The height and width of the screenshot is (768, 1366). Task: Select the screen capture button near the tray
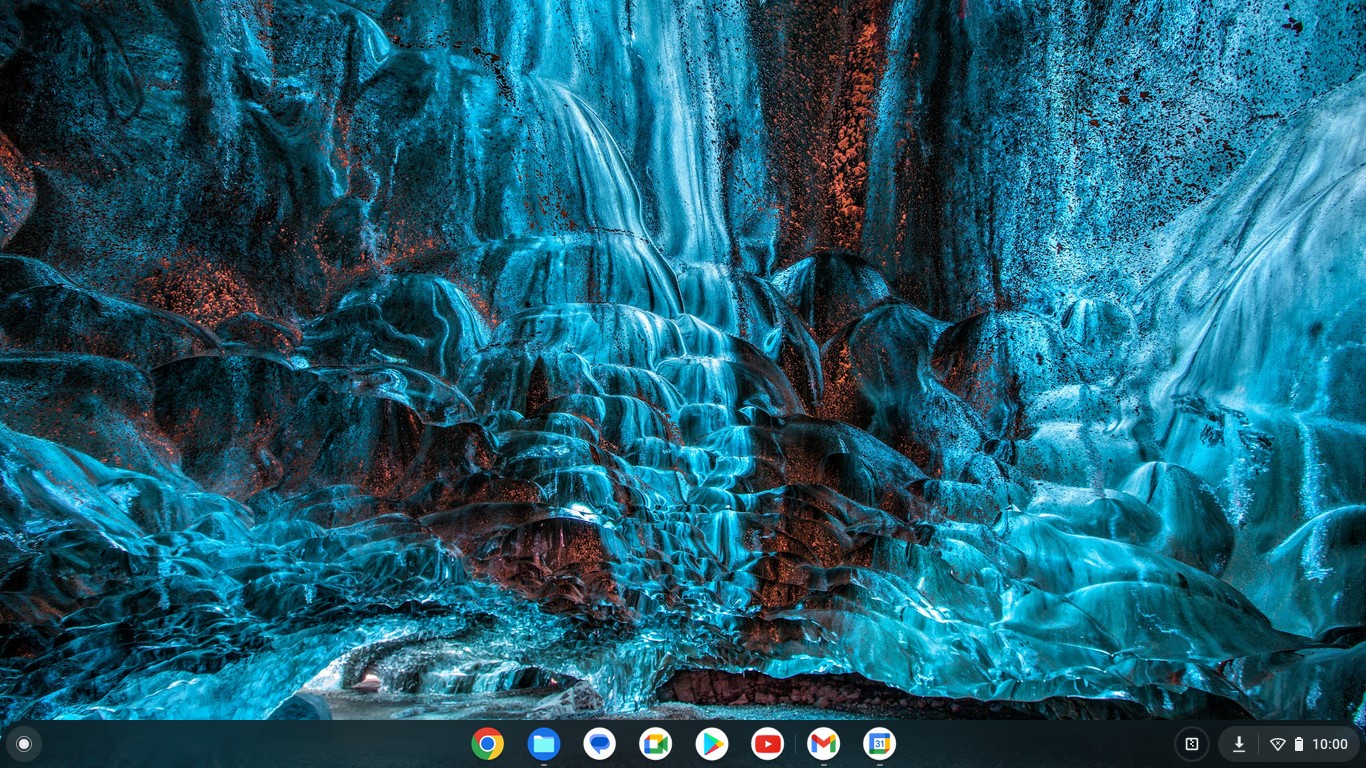pyautogui.click(x=1191, y=744)
